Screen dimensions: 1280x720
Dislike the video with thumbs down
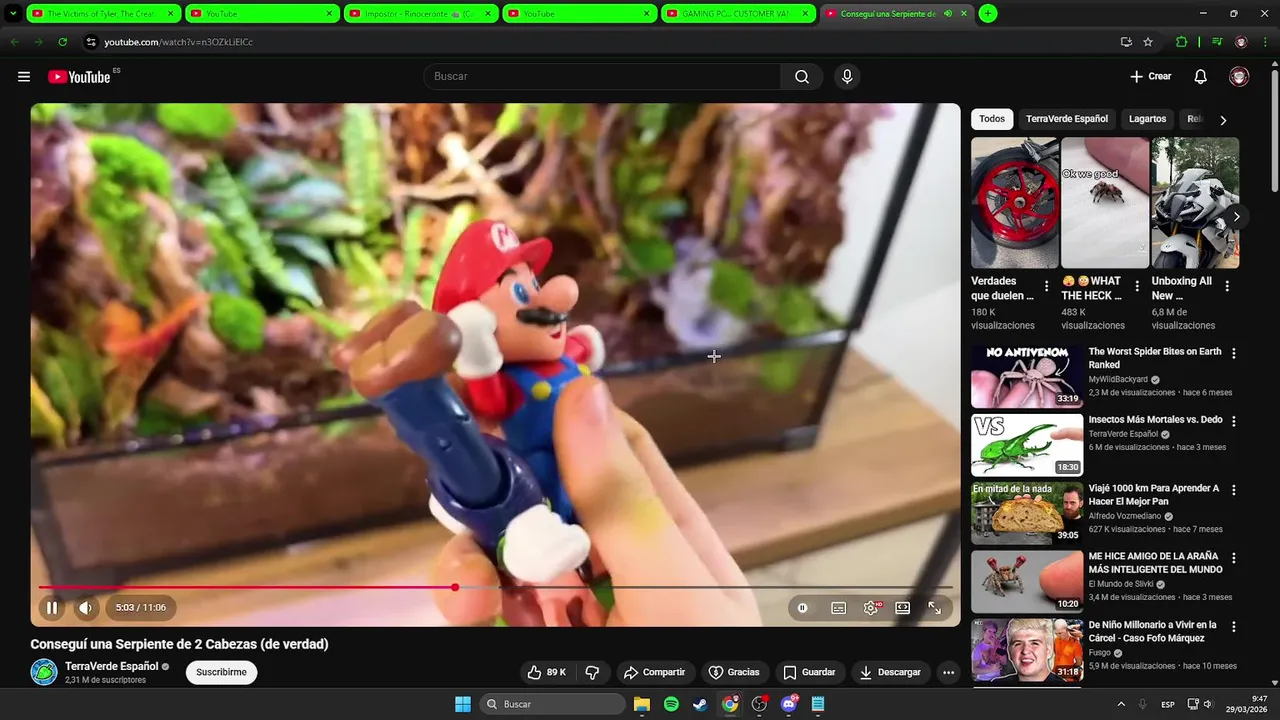tap(592, 672)
